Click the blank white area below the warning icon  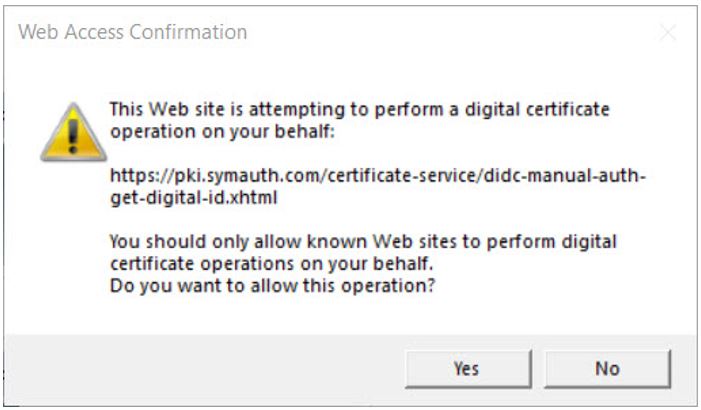coord(72,250)
